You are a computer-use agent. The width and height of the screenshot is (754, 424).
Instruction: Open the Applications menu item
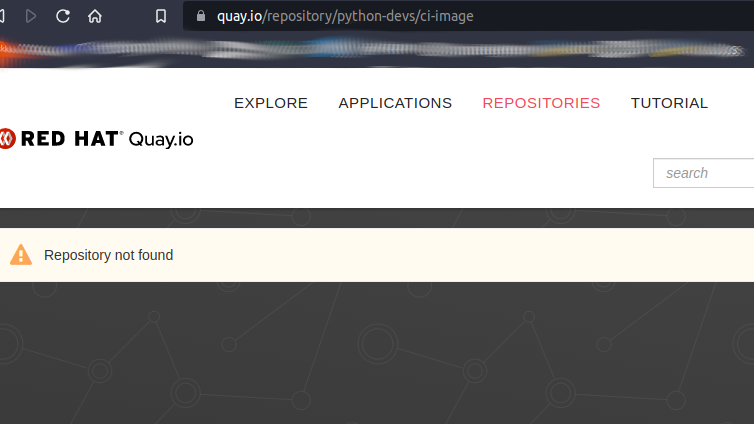(x=395, y=103)
